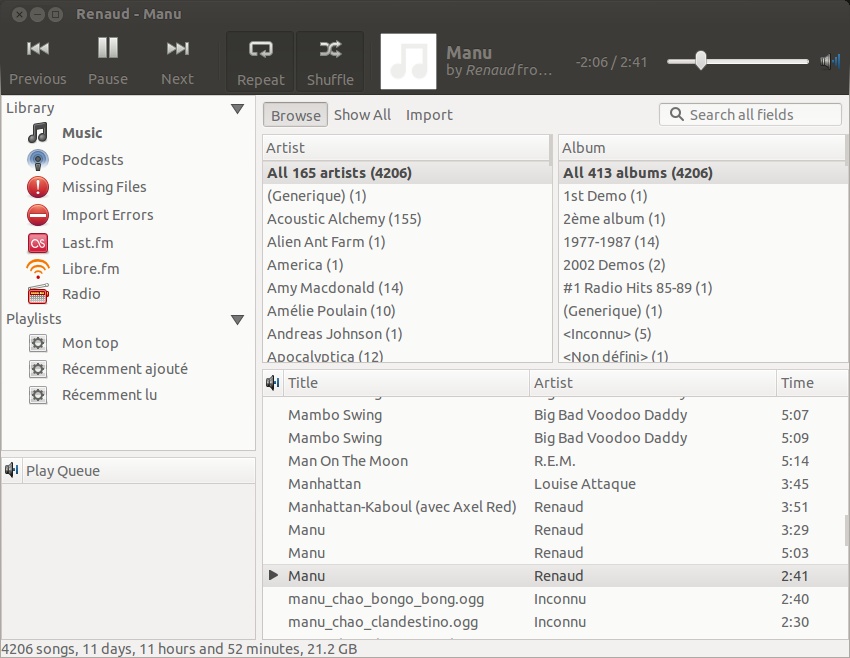Sort tracks by the Title column
850x658 pixels.
click(x=406, y=383)
